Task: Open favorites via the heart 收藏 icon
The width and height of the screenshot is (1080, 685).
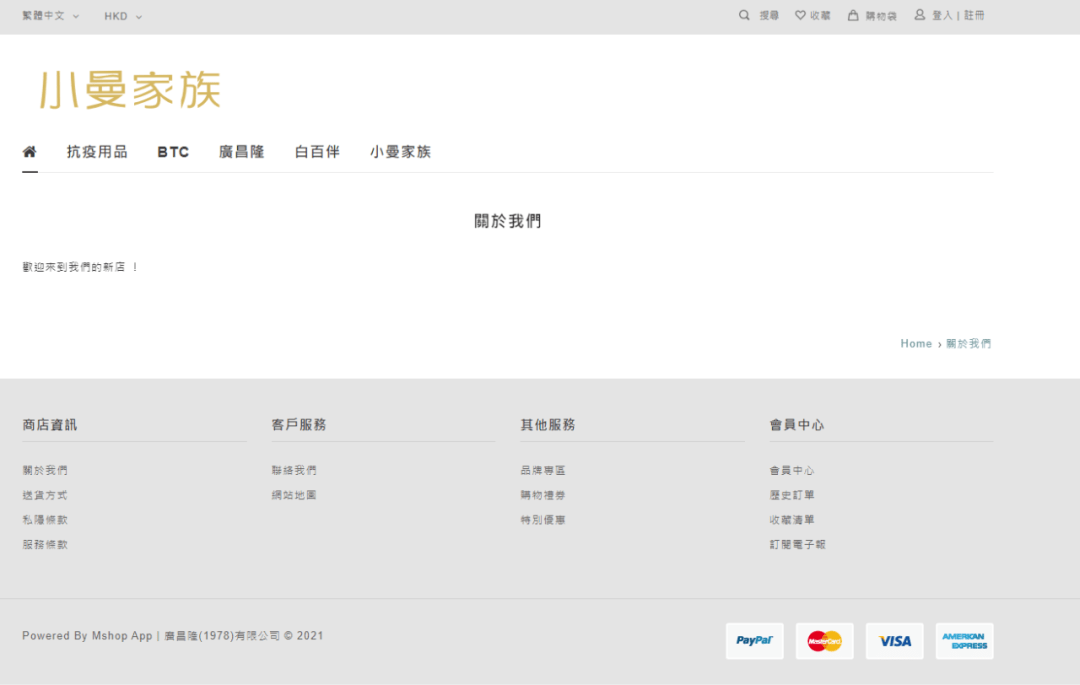Action: coord(798,15)
